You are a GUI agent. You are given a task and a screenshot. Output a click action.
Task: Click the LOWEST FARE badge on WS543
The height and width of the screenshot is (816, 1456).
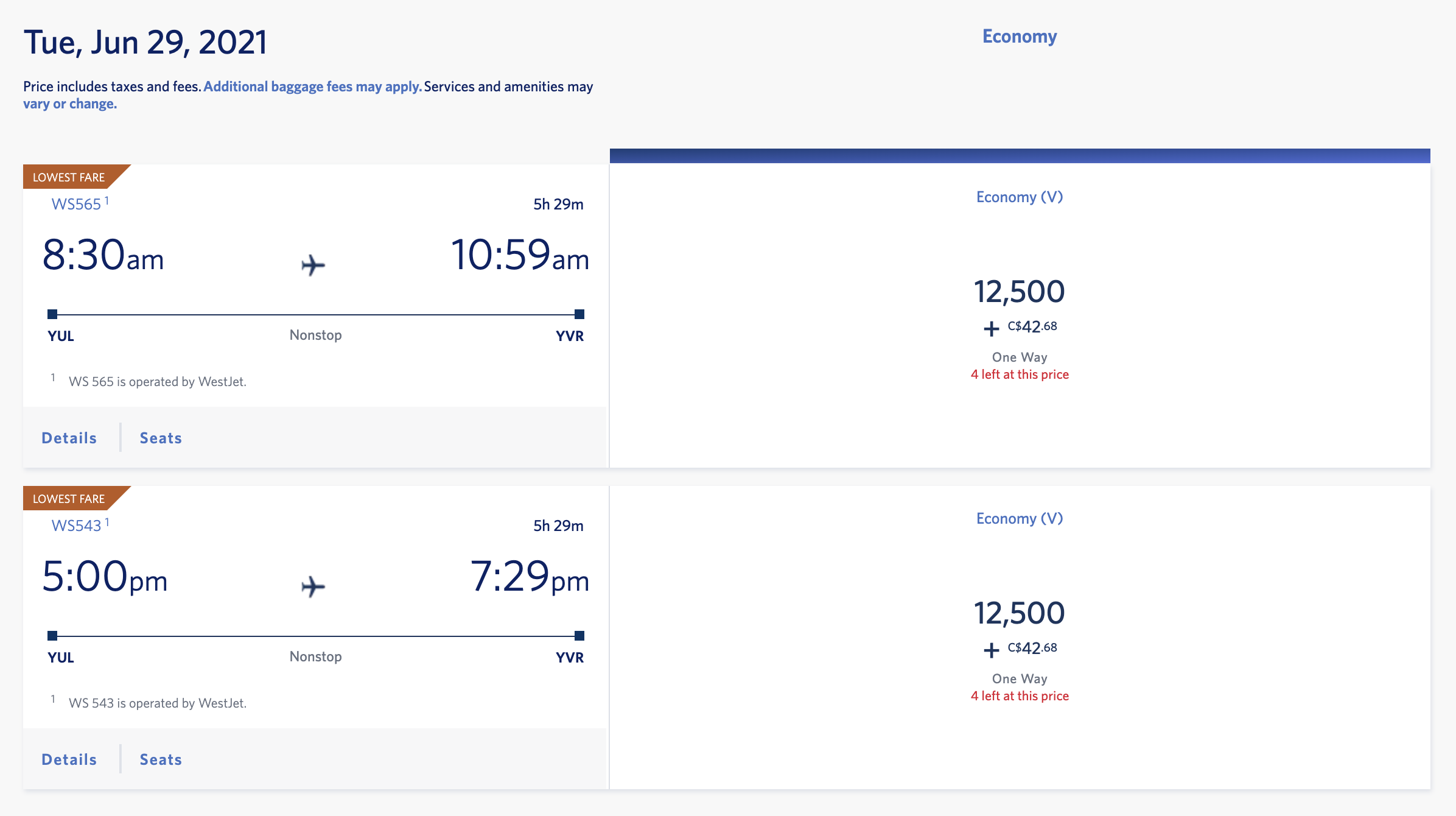pyautogui.click(x=69, y=499)
